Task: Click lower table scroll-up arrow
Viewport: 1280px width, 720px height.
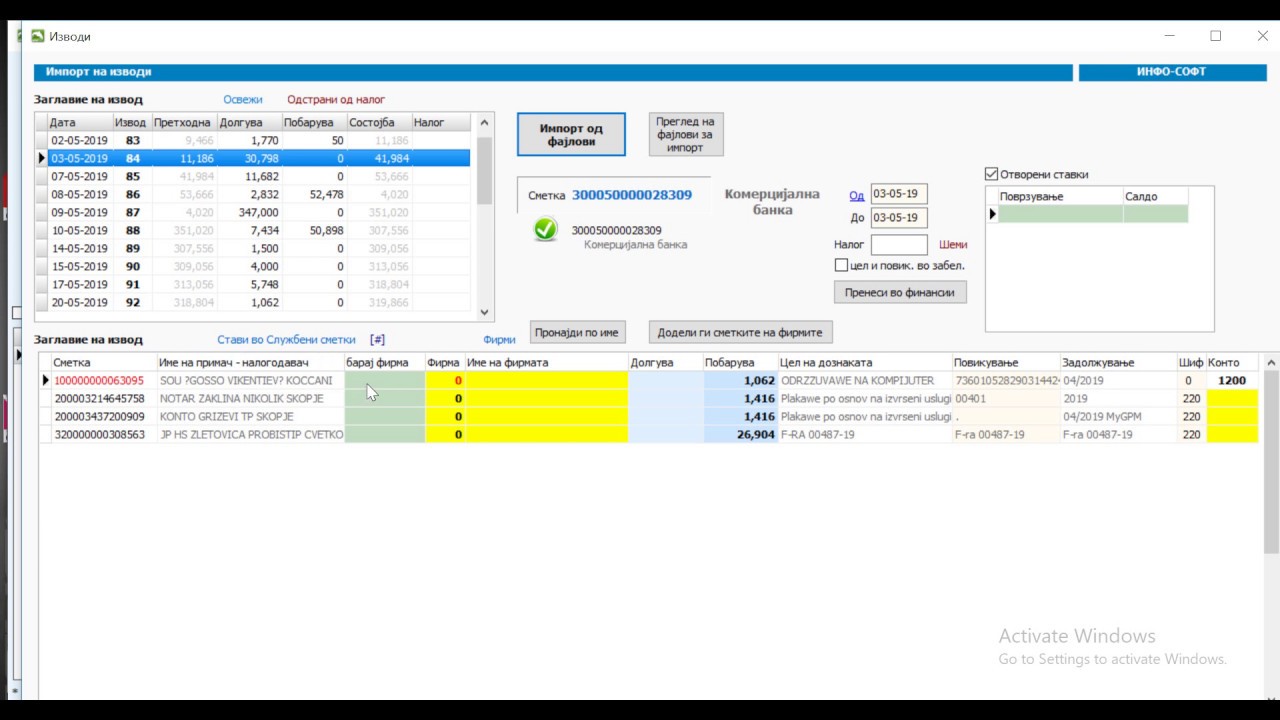Action: coord(1271,363)
